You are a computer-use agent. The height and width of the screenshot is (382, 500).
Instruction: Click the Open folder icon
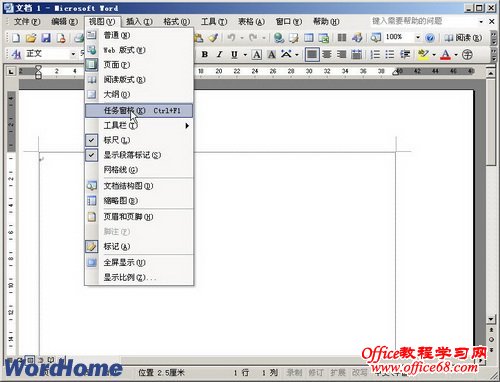click(31, 38)
